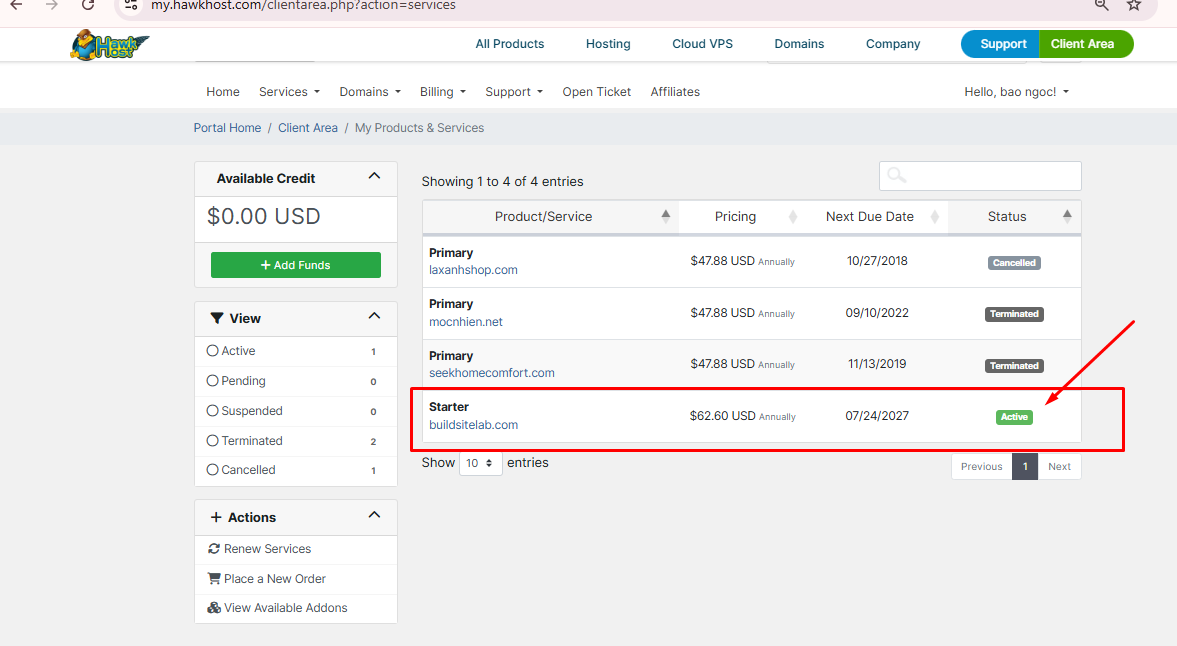Collapse the Available Credit panel
Viewport: 1177px width, 646px height.
[374, 176]
